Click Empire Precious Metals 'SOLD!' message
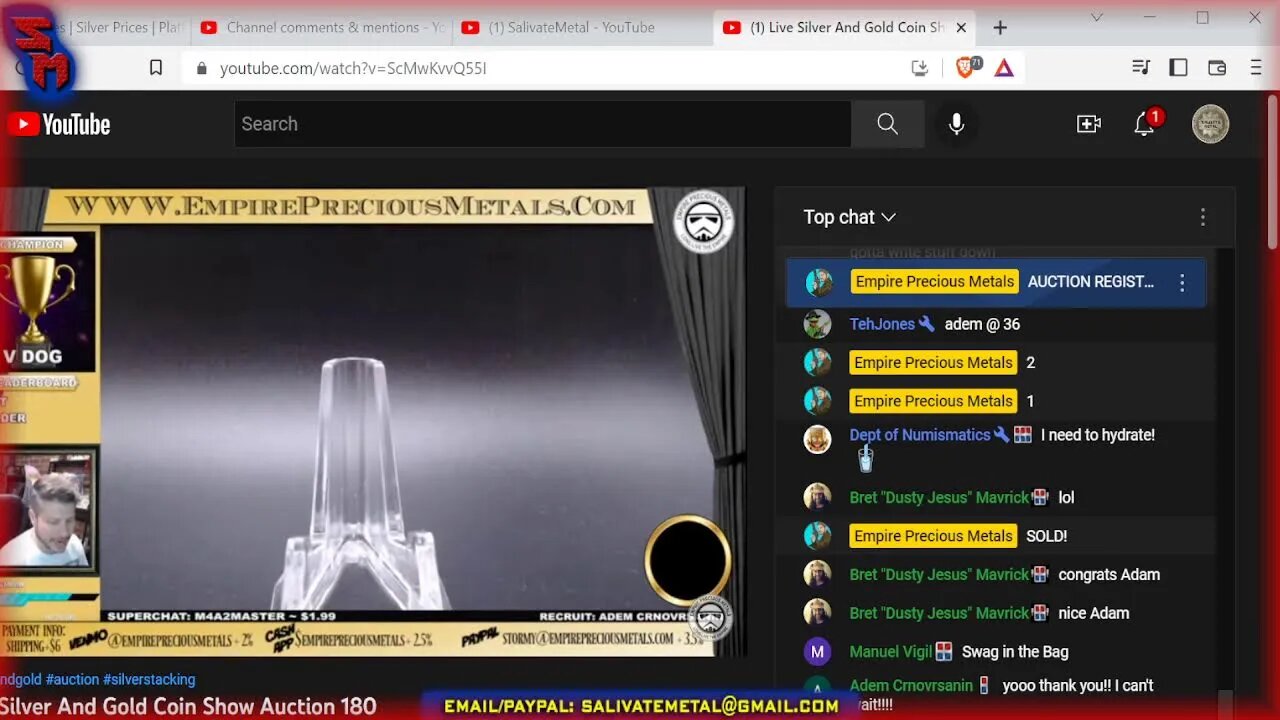The width and height of the screenshot is (1280, 720). pos(1046,536)
